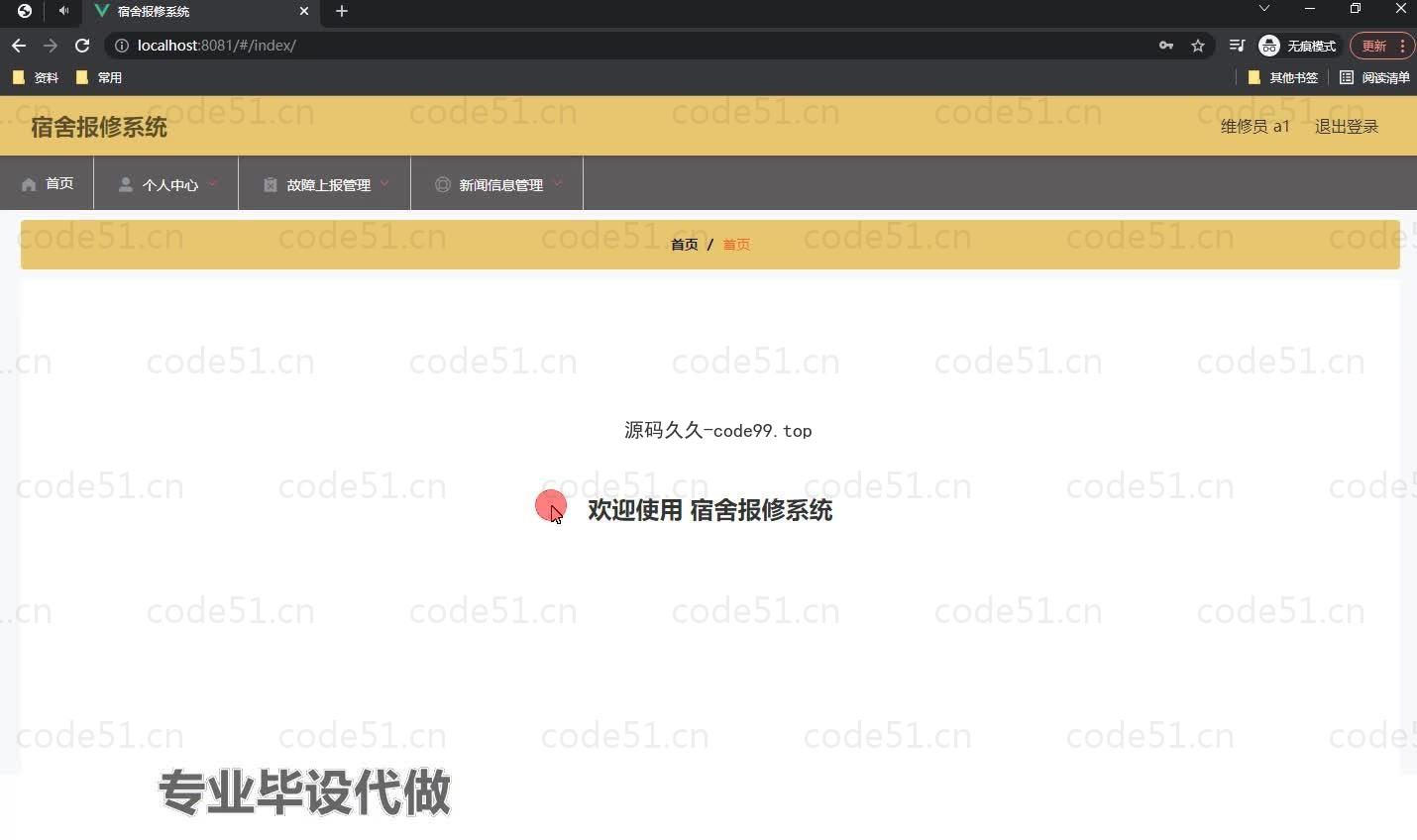
Task: Click the 源码久久-code99.top text
Action: [718, 430]
